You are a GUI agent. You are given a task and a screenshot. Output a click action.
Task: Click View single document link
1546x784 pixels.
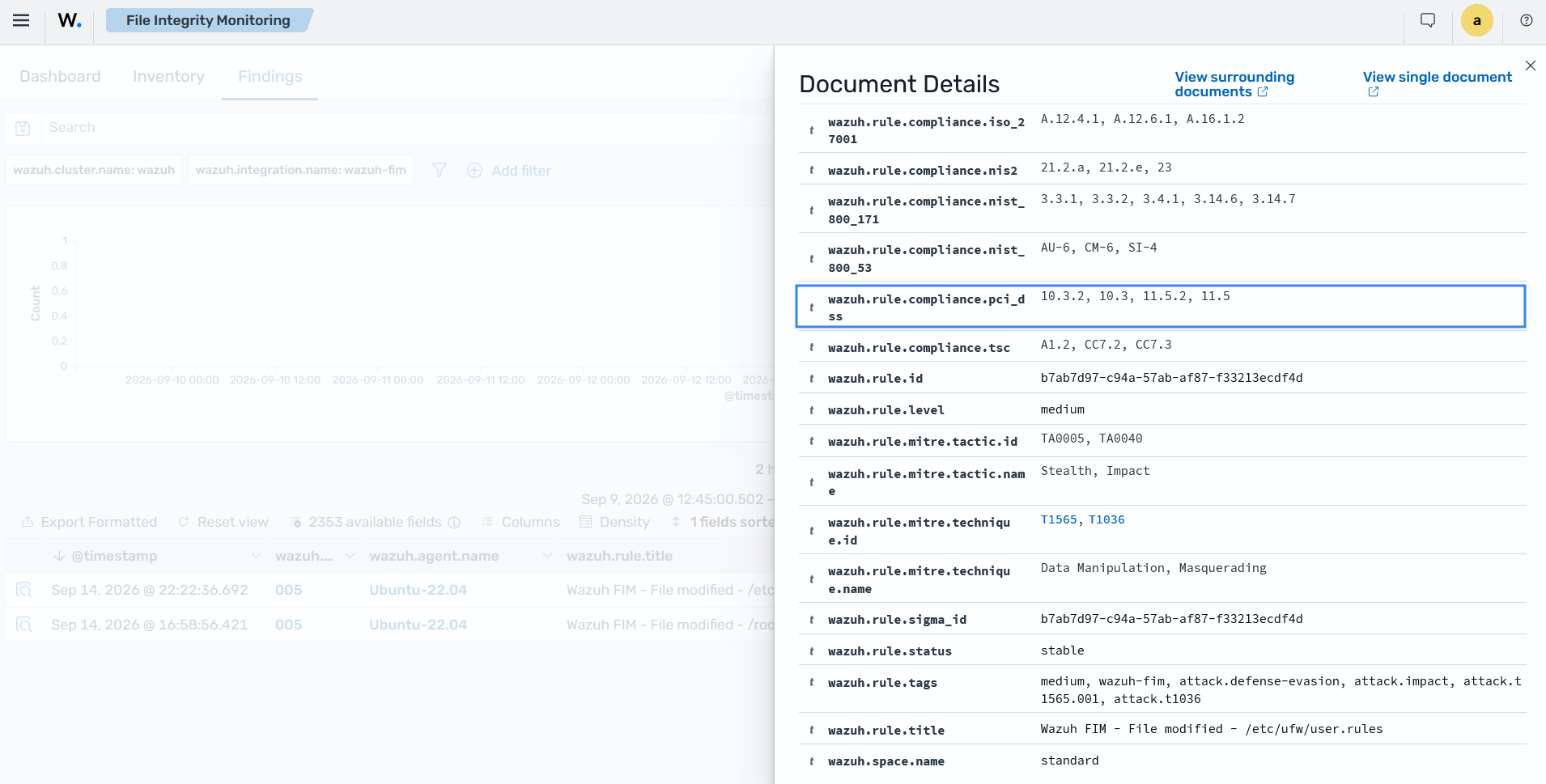1438,83
